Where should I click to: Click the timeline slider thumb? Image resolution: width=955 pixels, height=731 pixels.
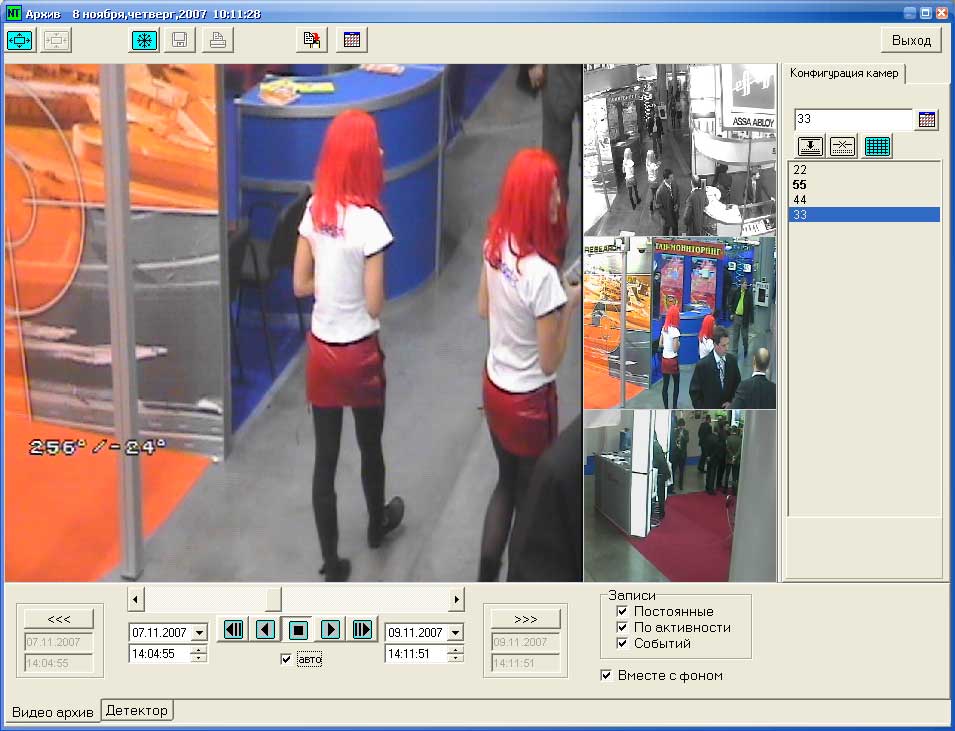click(x=272, y=599)
